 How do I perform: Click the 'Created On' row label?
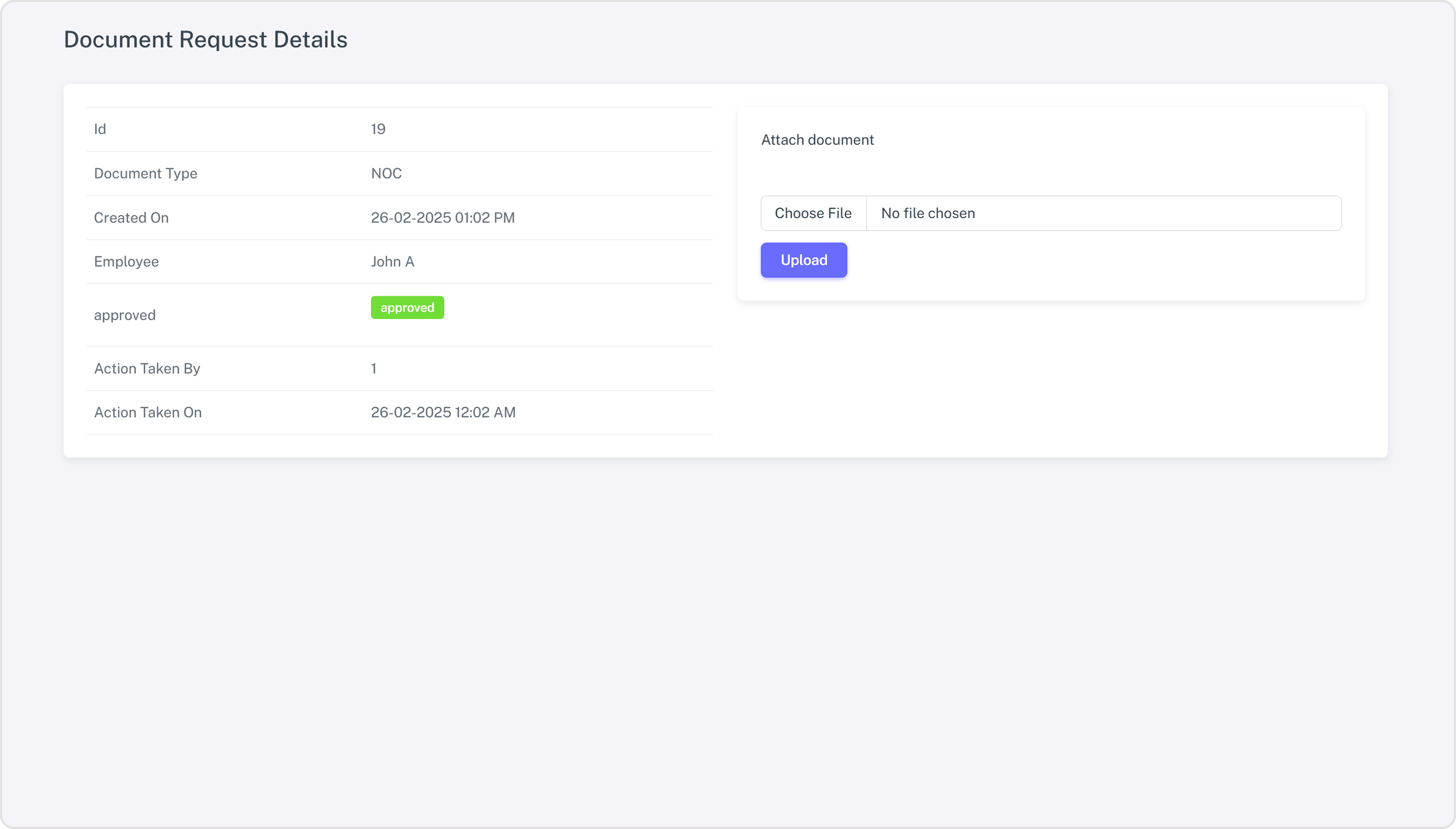pos(131,217)
